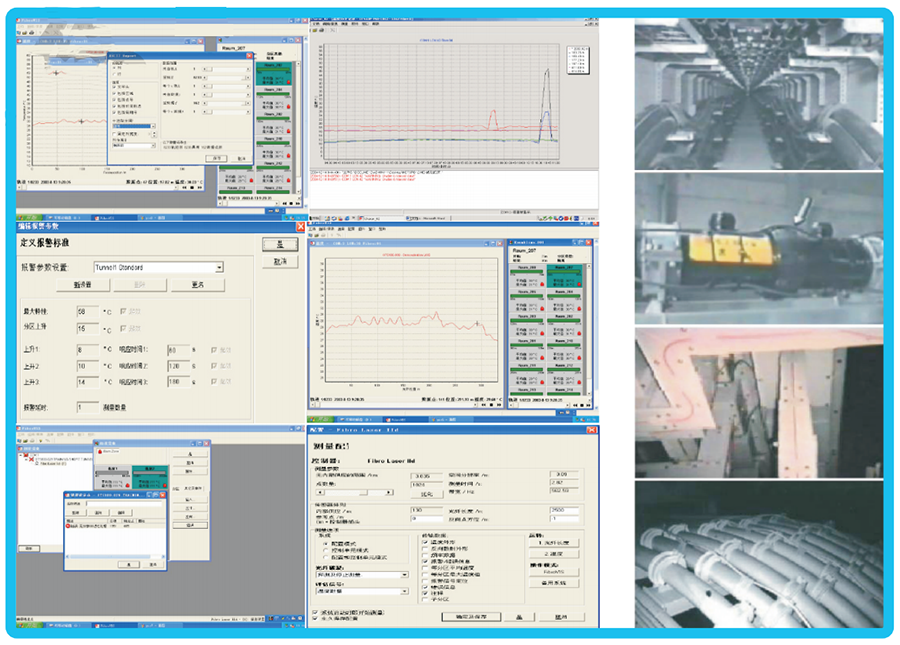Click 取消 in the alarm parameters dialog
900x645 pixels.
click(280, 262)
